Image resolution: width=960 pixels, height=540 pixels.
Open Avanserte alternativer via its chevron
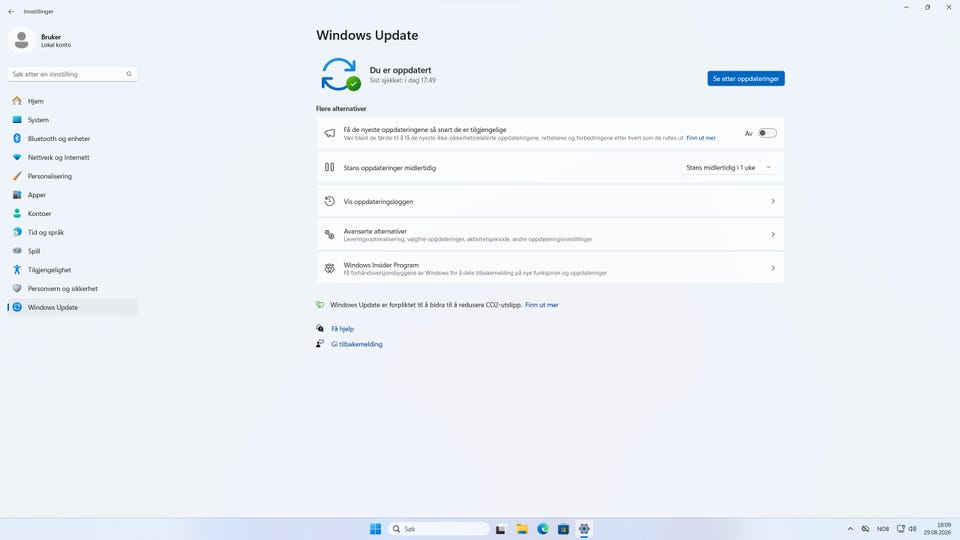(773, 234)
